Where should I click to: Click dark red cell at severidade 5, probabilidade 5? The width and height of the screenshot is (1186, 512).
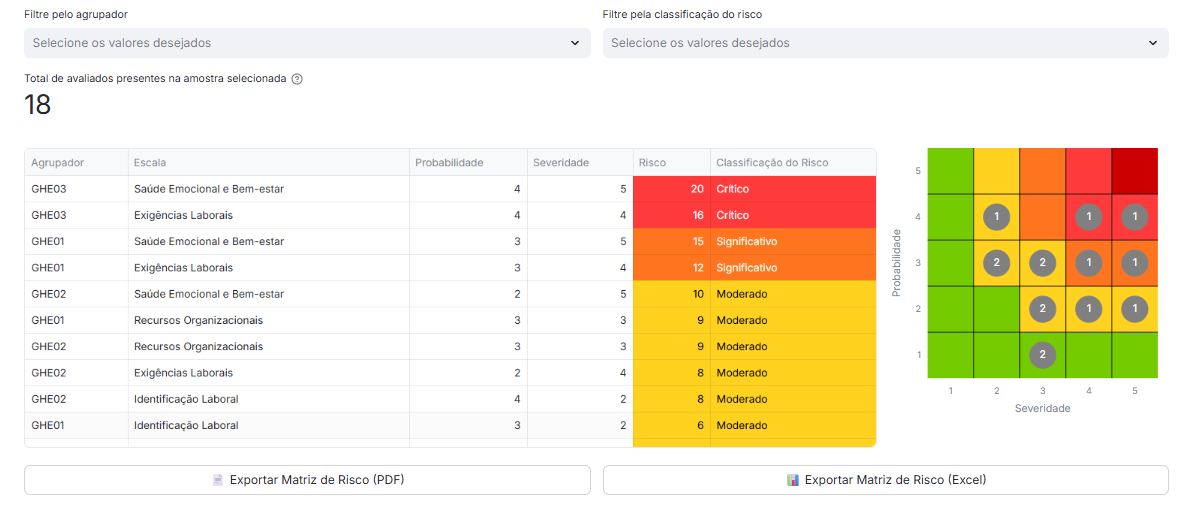point(1134,170)
